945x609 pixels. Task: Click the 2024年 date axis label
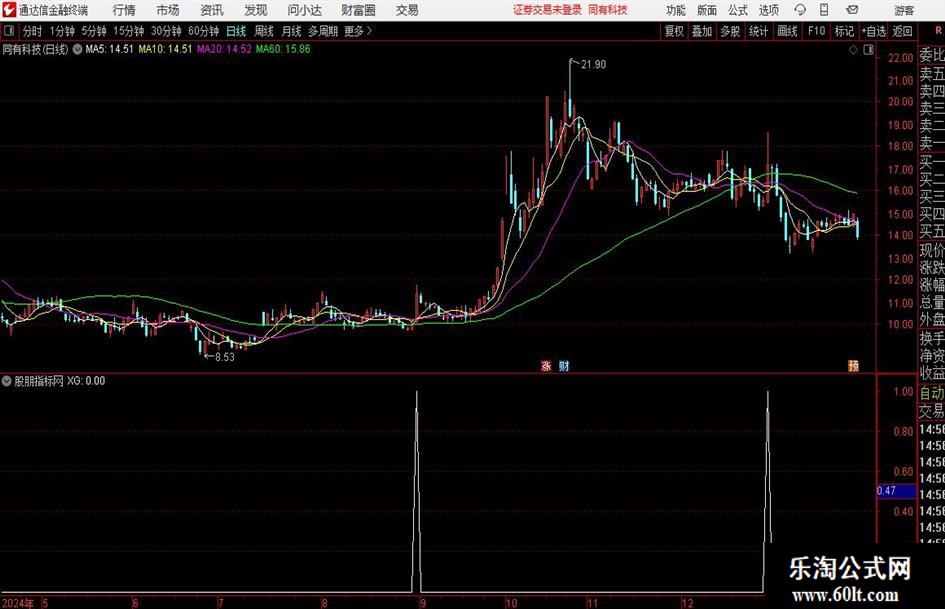click(x=17, y=603)
